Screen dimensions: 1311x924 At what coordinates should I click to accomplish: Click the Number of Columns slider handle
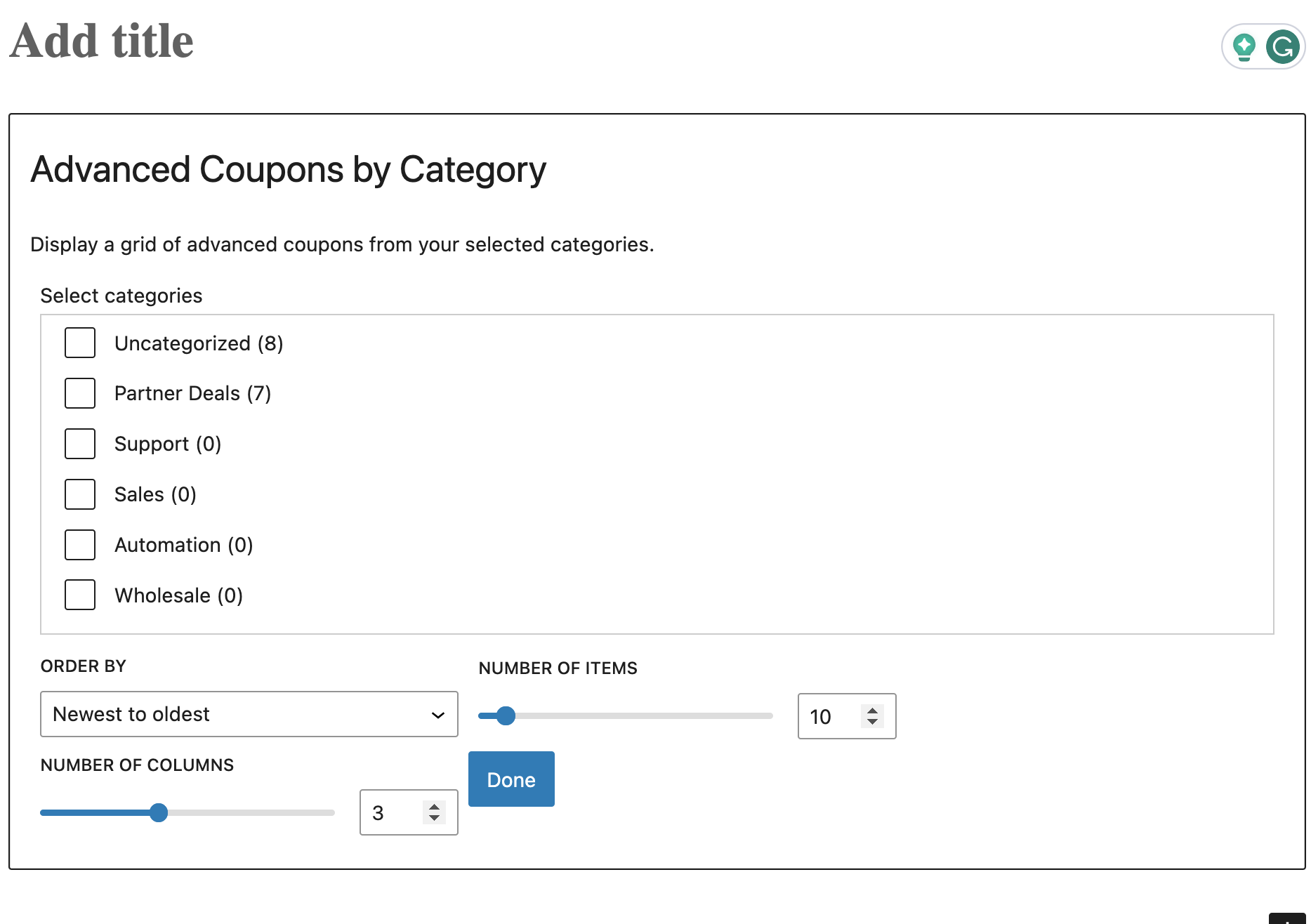[159, 812]
